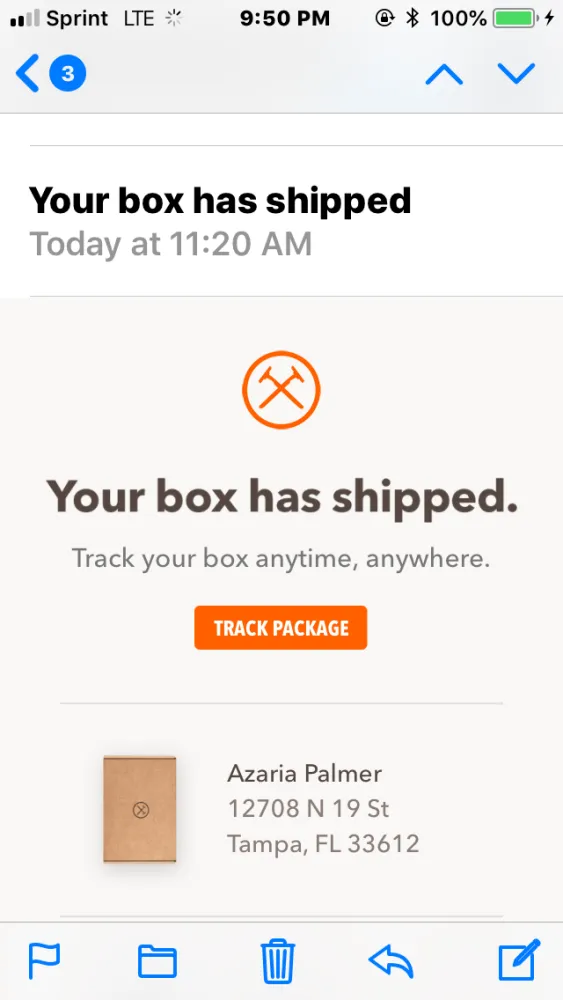The width and height of the screenshot is (563, 1000).
Task: Move email using the folder icon
Action: coord(157,961)
